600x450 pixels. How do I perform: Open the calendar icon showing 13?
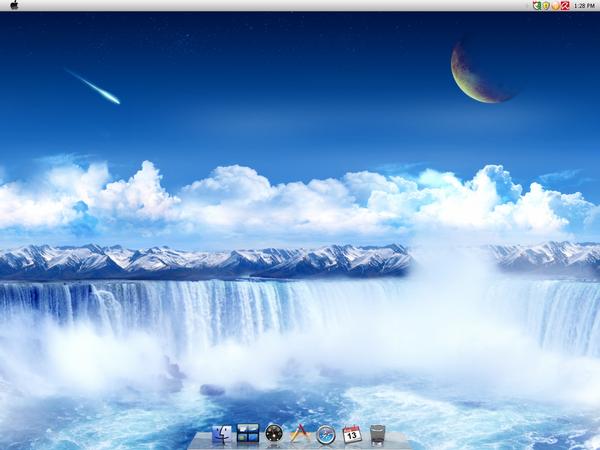click(x=352, y=434)
